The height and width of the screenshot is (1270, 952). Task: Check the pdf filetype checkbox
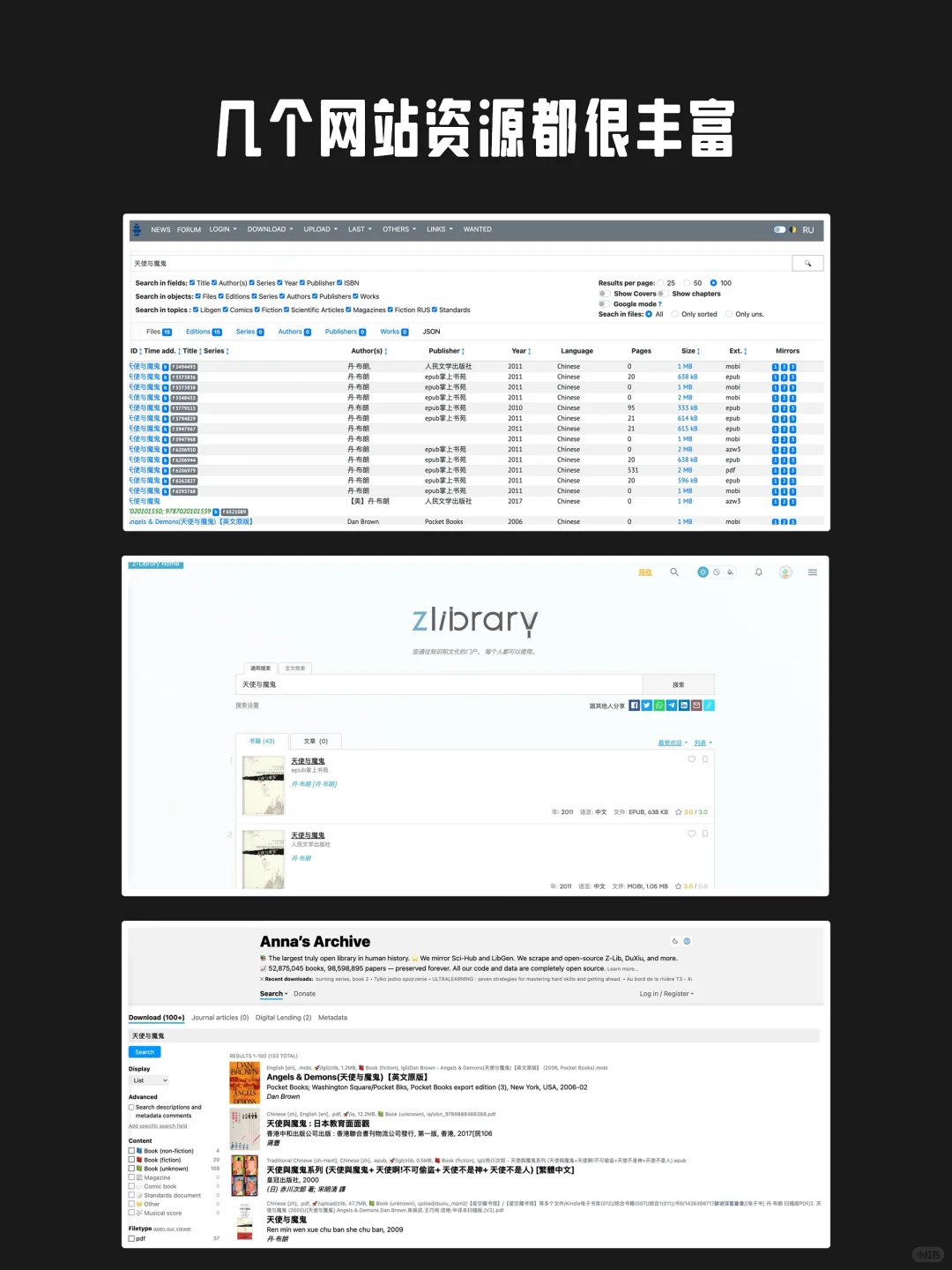(x=131, y=1238)
